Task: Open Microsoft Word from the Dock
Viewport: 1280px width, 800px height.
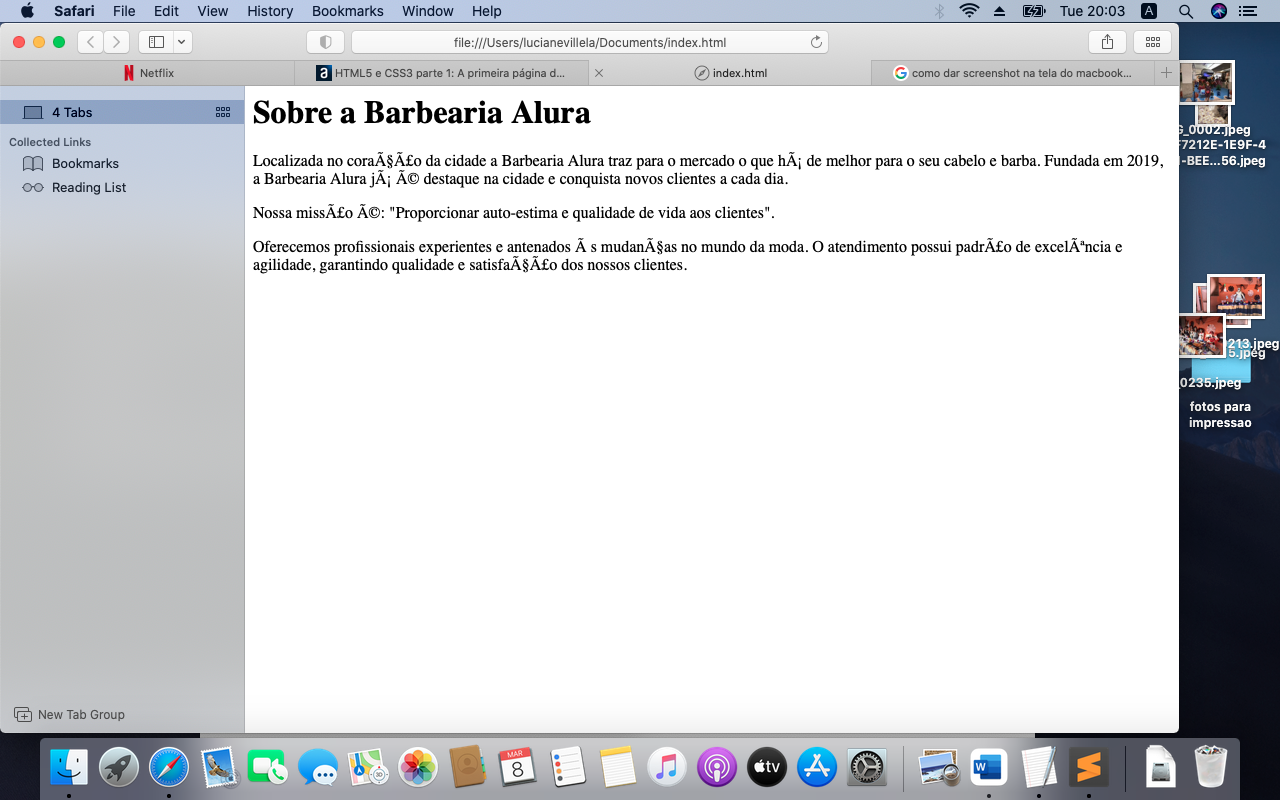Action: [988, 768]
